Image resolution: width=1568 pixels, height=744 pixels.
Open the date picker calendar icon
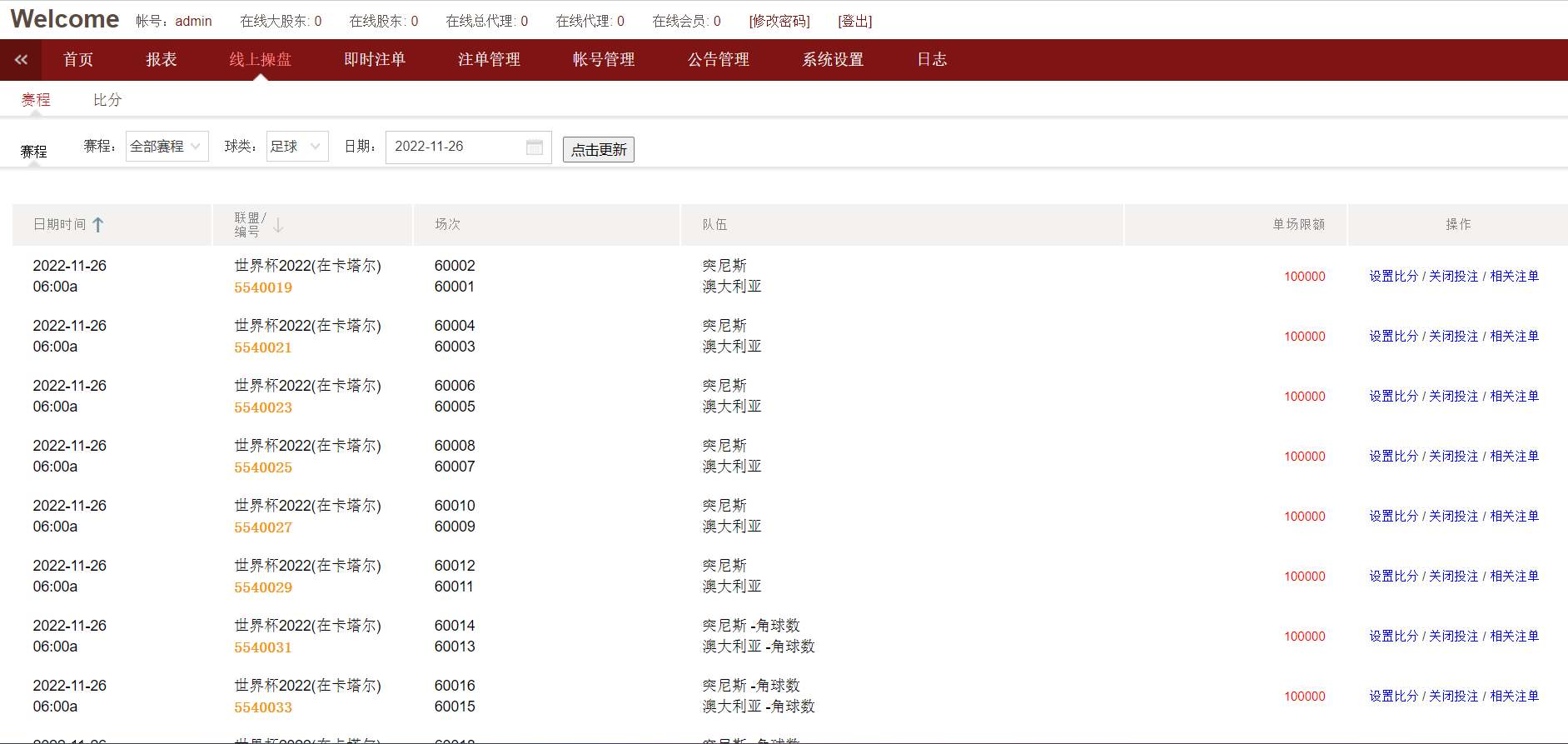click(x=534, y=147)
